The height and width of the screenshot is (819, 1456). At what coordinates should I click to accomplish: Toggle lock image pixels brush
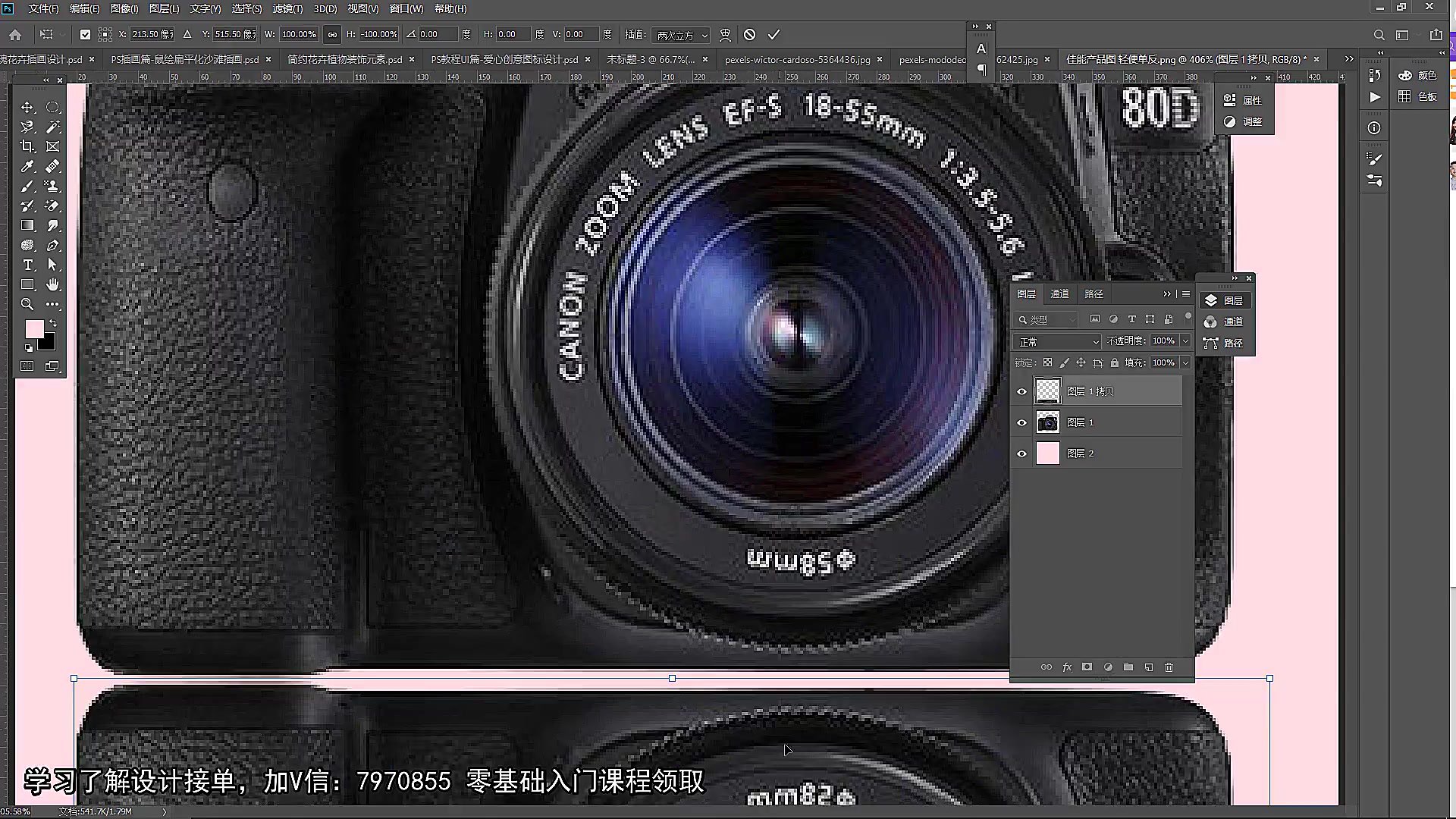point(1064,362)
